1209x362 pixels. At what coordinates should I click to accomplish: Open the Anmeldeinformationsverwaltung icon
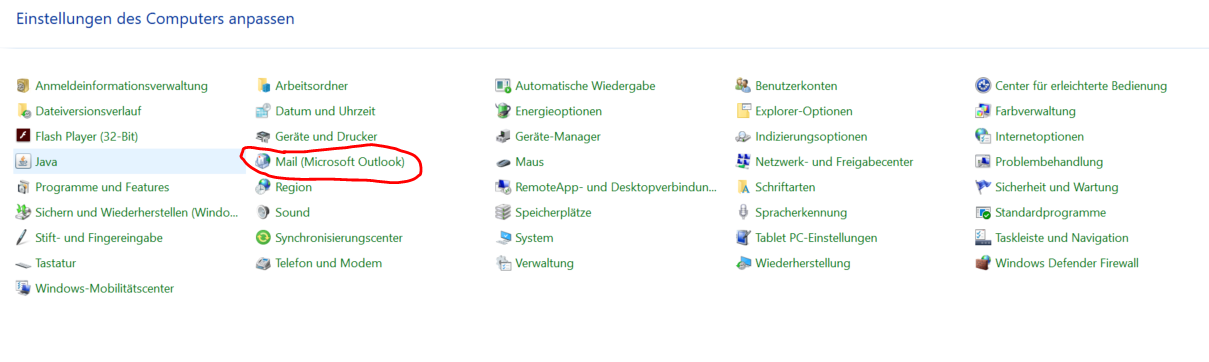pyautogui.click(x=24, y=86)
